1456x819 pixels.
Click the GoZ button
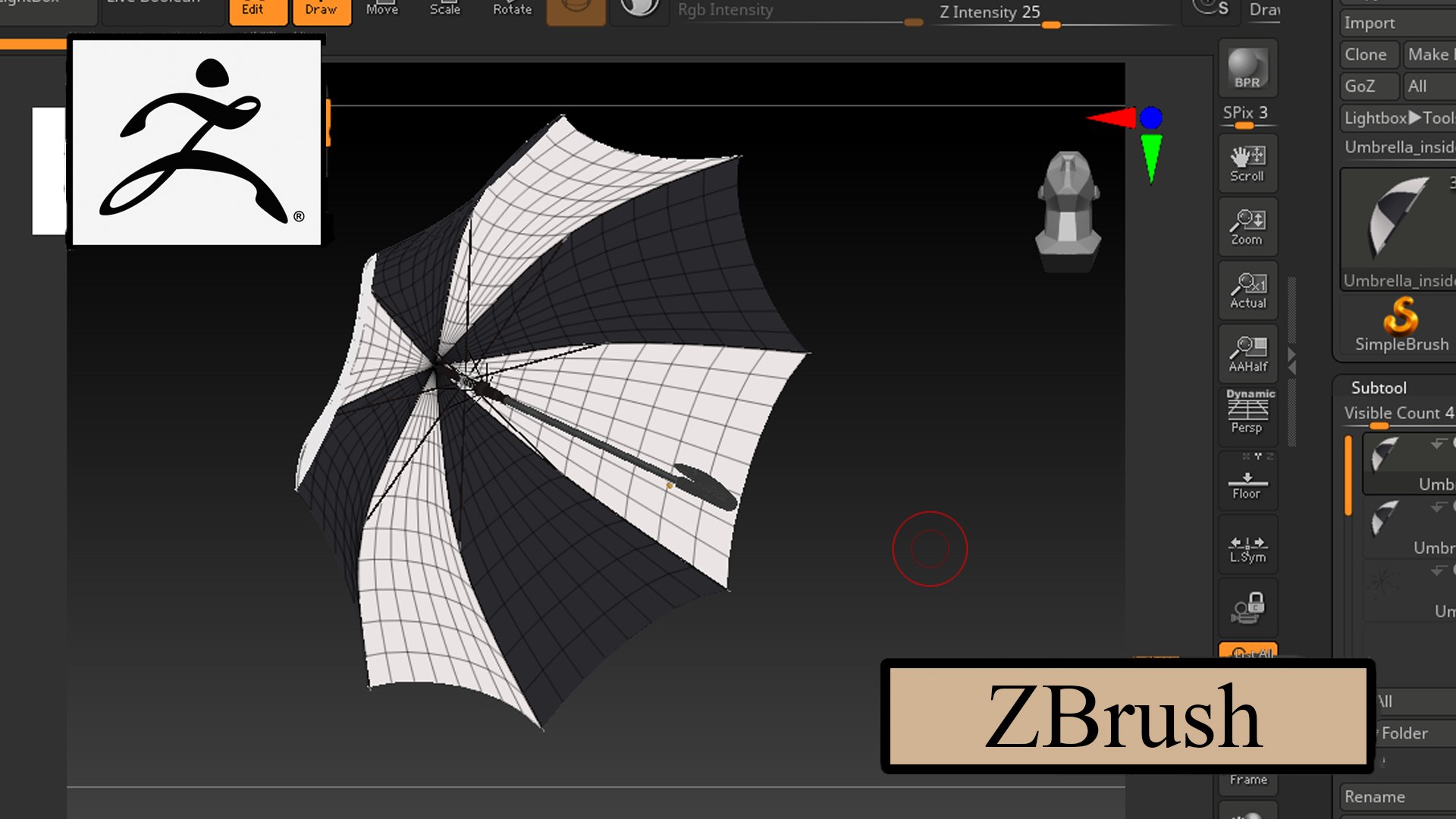coord(1368,86)
